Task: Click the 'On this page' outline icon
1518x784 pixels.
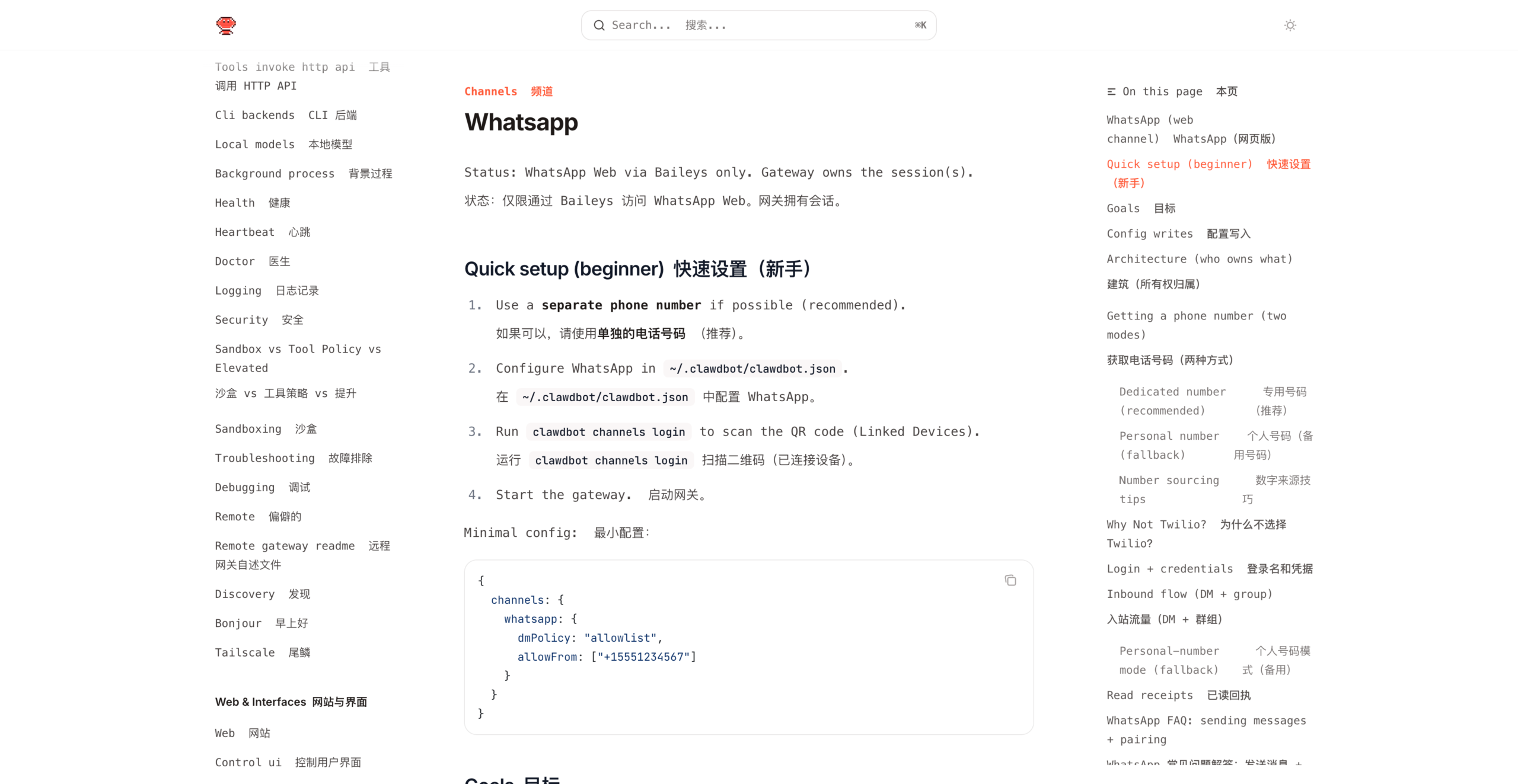Action: pyautogui.click(x=1110, y=91)
